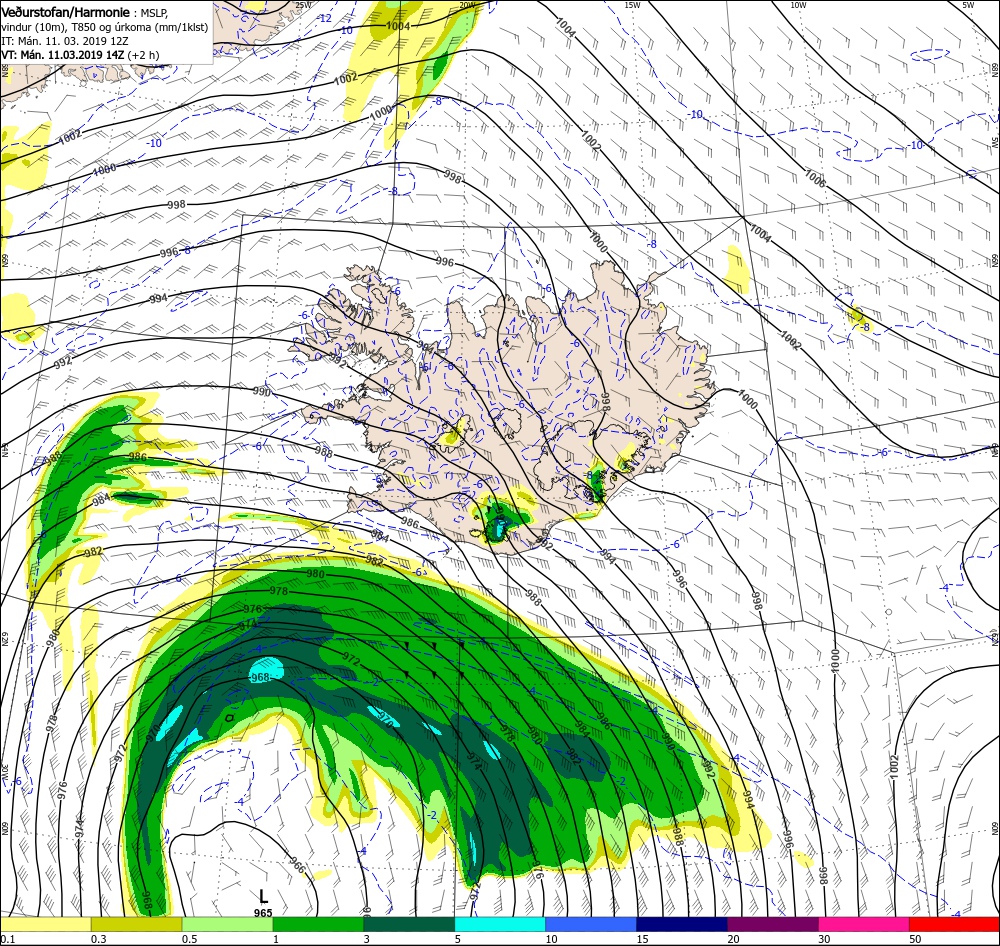Click the "0.1" legend value
This screenshot has width=1000, height=946.
pyautogui.click(x=7, y=939)
